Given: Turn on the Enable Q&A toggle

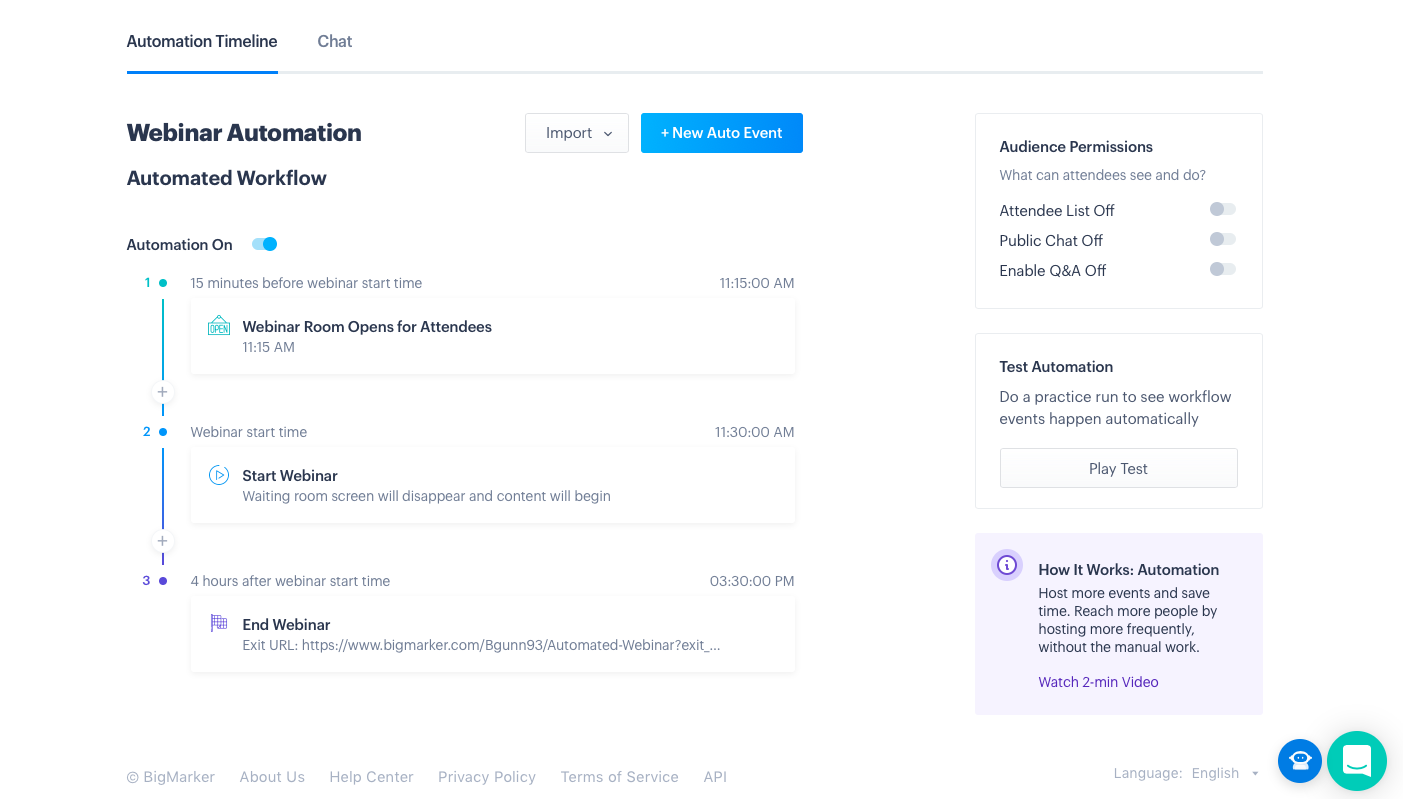Looking at the screenshot, I should click(1223, 269).
